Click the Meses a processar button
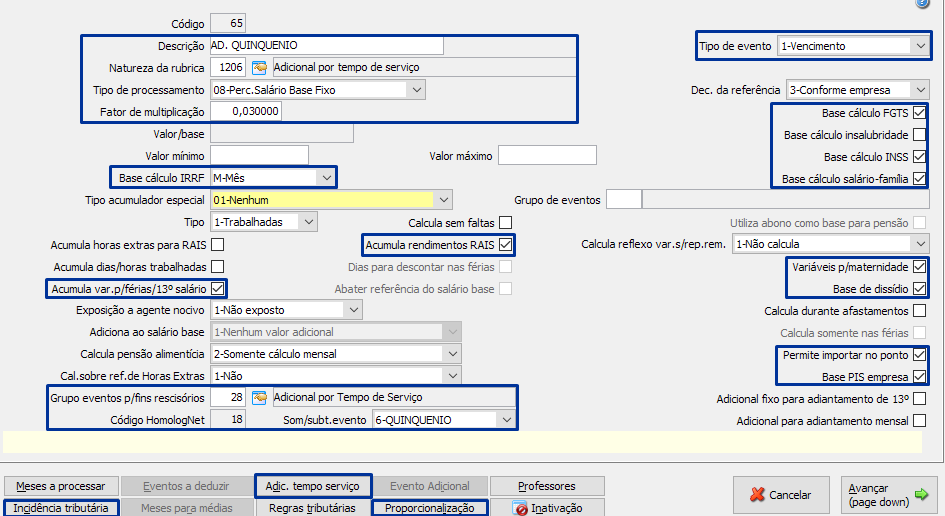The width and height of the screenshot is (945, 516). coord(61,486)
